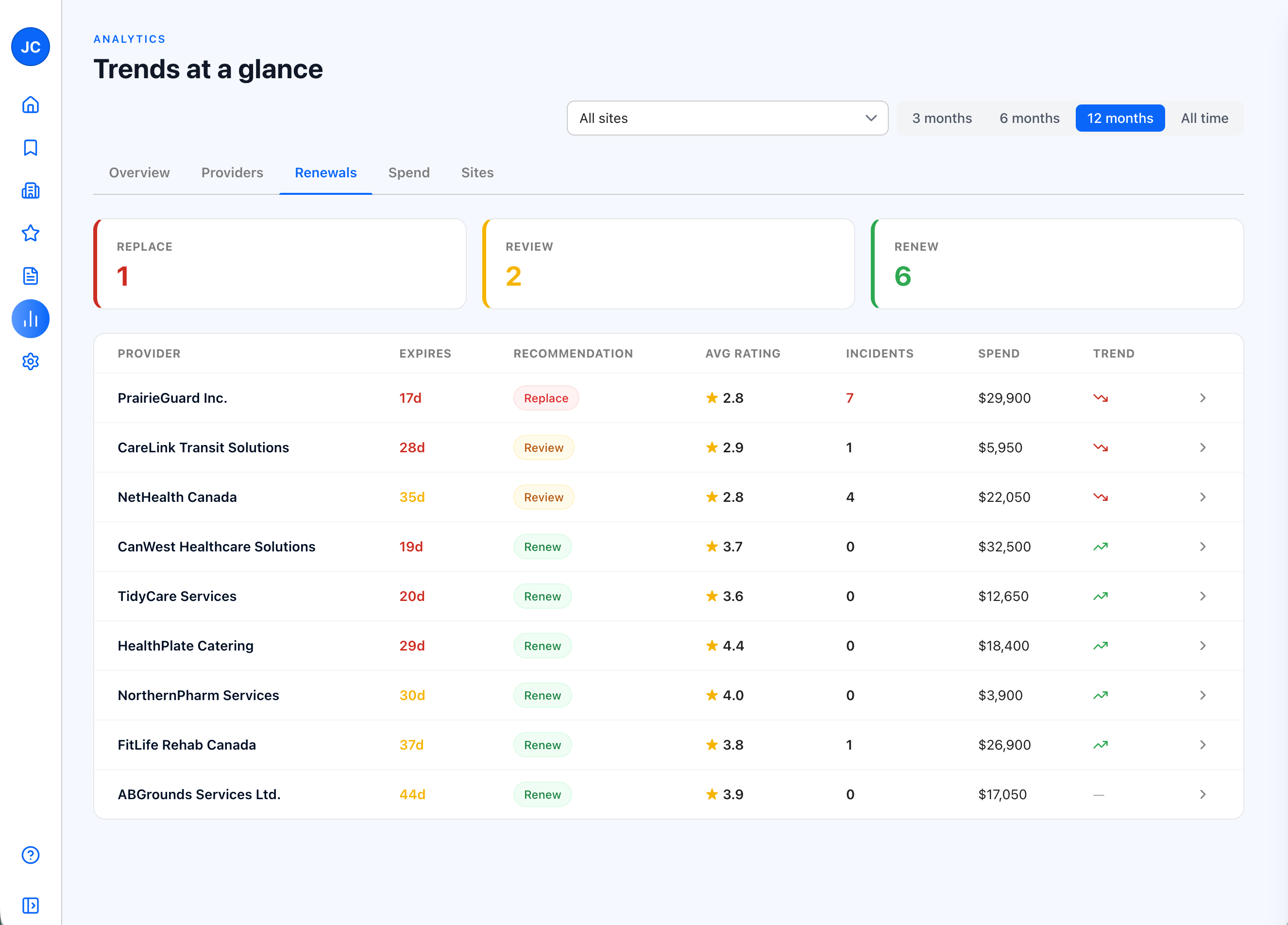Image resolution: width=1288 pixels, height=925 pixels.
Task: Select the 6 months time range
Action: [x=1030, y=118]
